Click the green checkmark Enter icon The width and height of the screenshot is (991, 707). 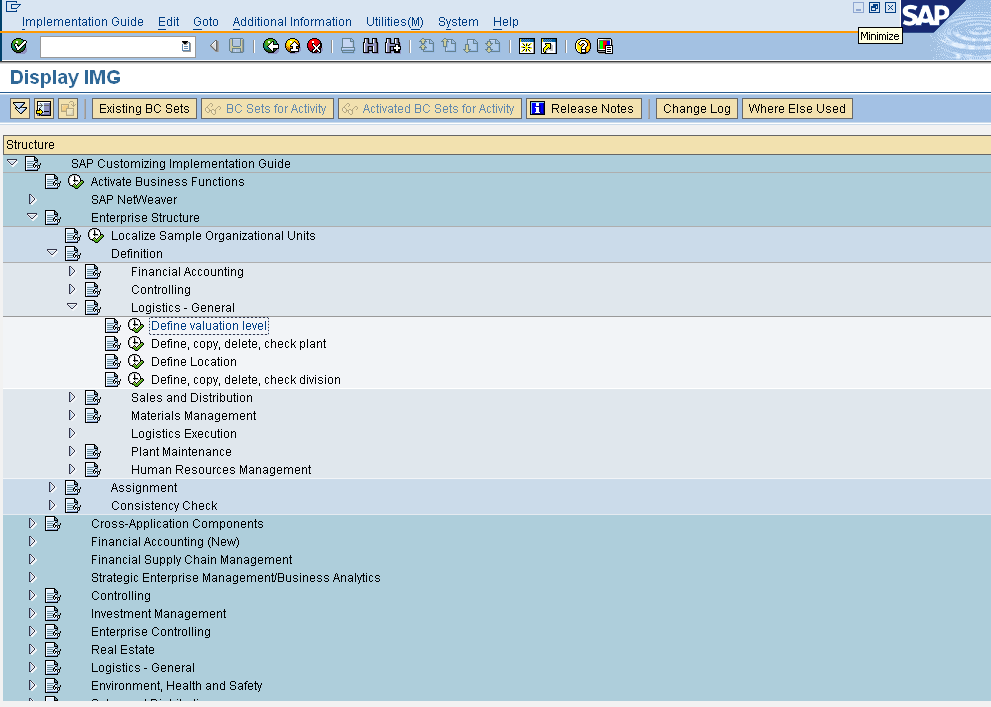pos(19,46)
